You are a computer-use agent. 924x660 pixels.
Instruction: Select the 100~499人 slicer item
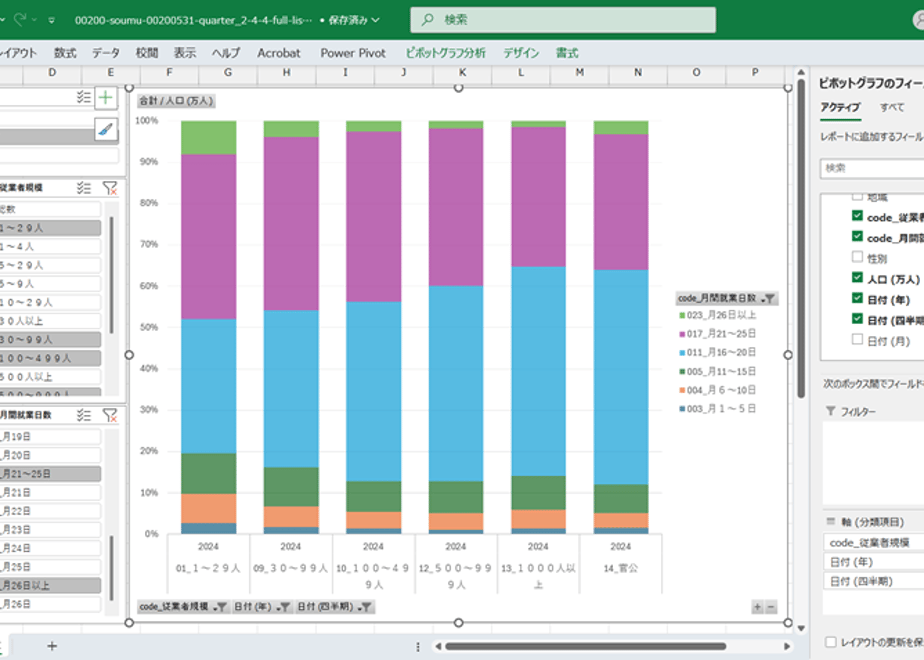click(50, 358)
